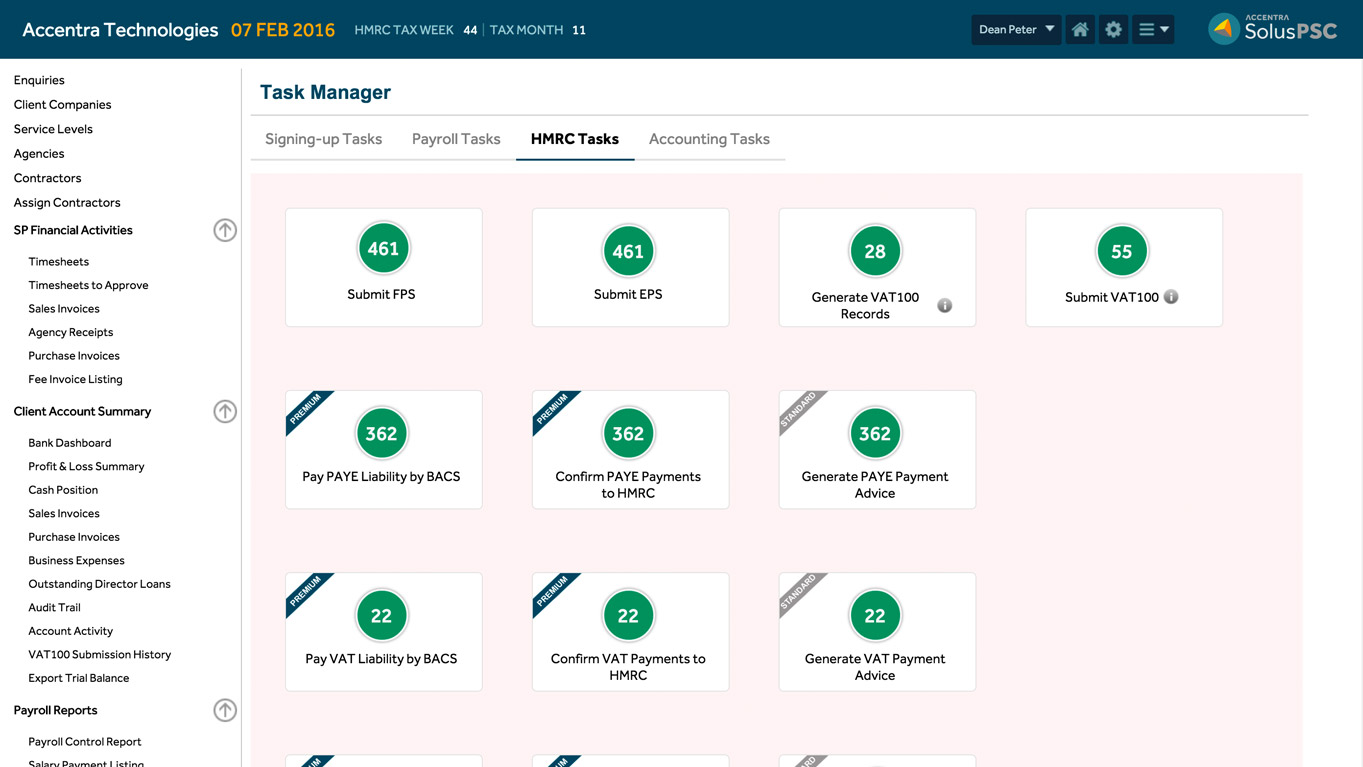Image resolution: width=1363 pixels, height=767 pixels.
Task: Open the Dean Peter user dropdown
Action: (x=1016, y=30)
